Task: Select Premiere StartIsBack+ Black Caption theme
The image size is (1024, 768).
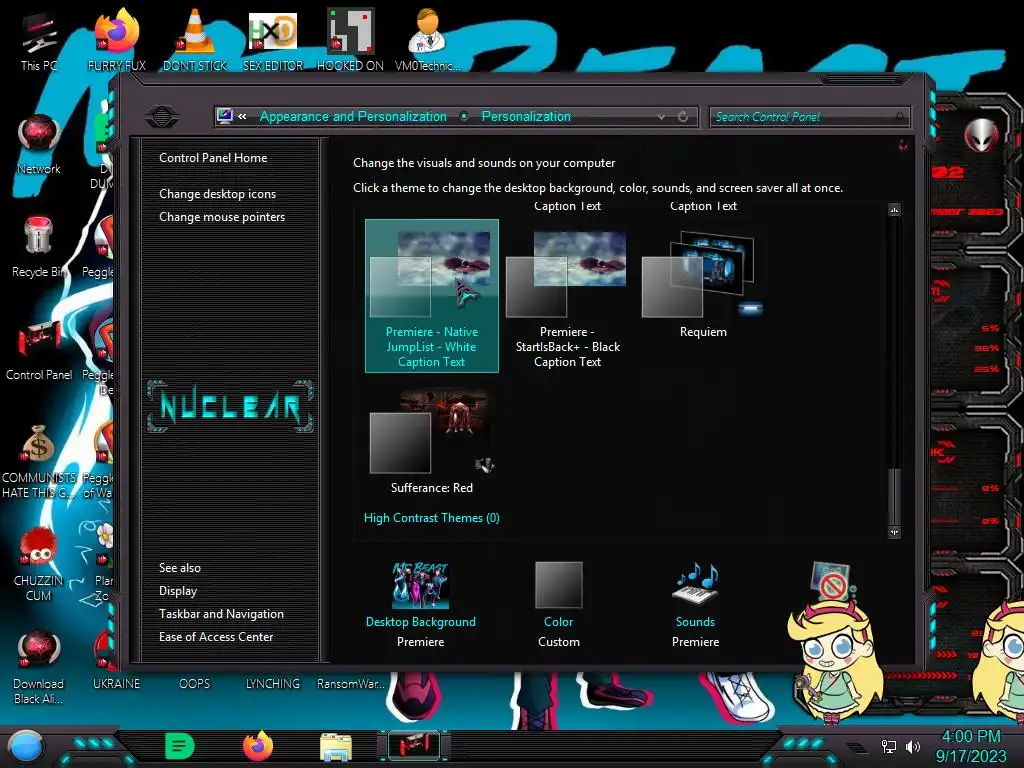Action: 568,298
